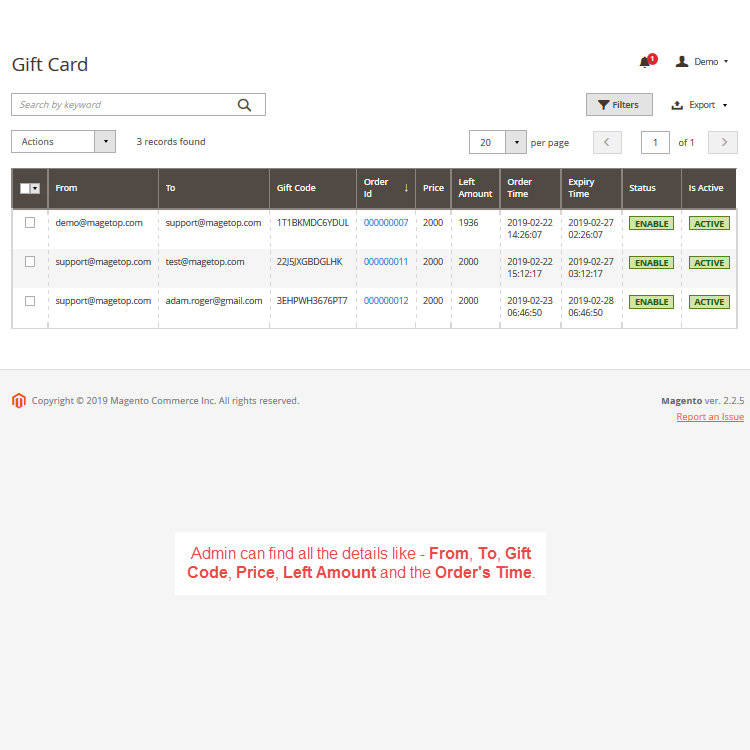Select checkbox for gift code 22J5JXGBDGLHK

[30, 261]
